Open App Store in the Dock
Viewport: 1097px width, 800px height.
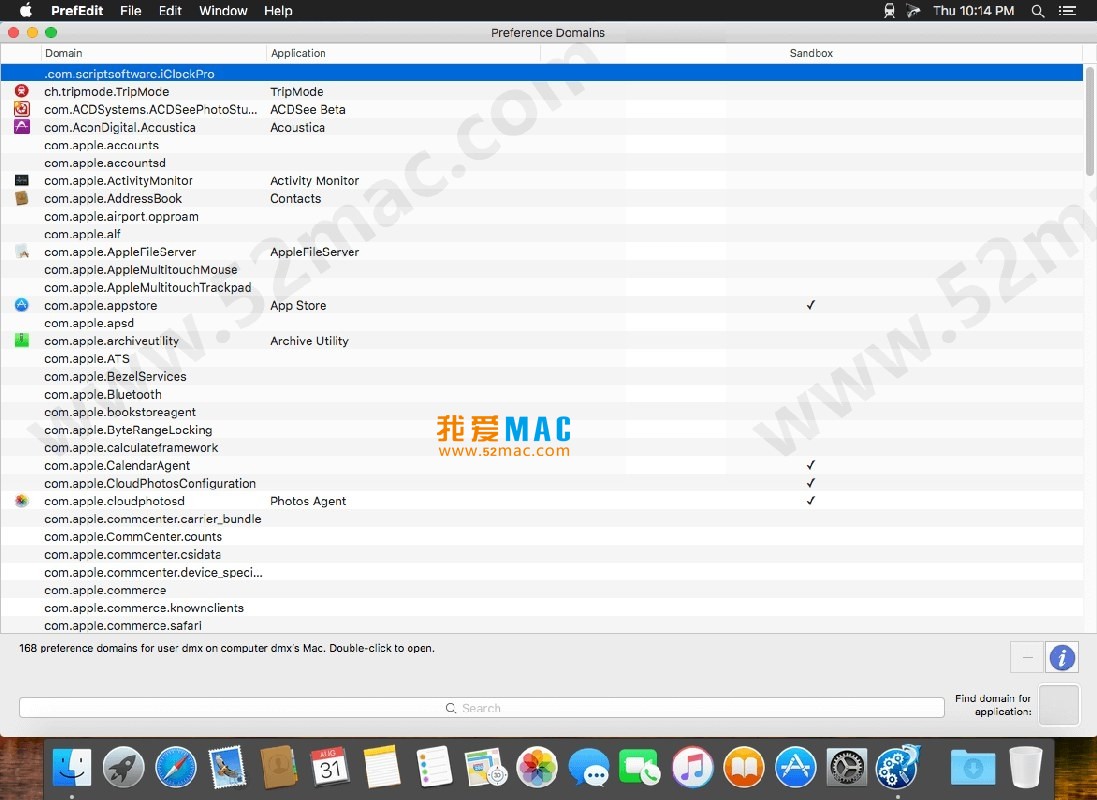[x=795, y=768]
